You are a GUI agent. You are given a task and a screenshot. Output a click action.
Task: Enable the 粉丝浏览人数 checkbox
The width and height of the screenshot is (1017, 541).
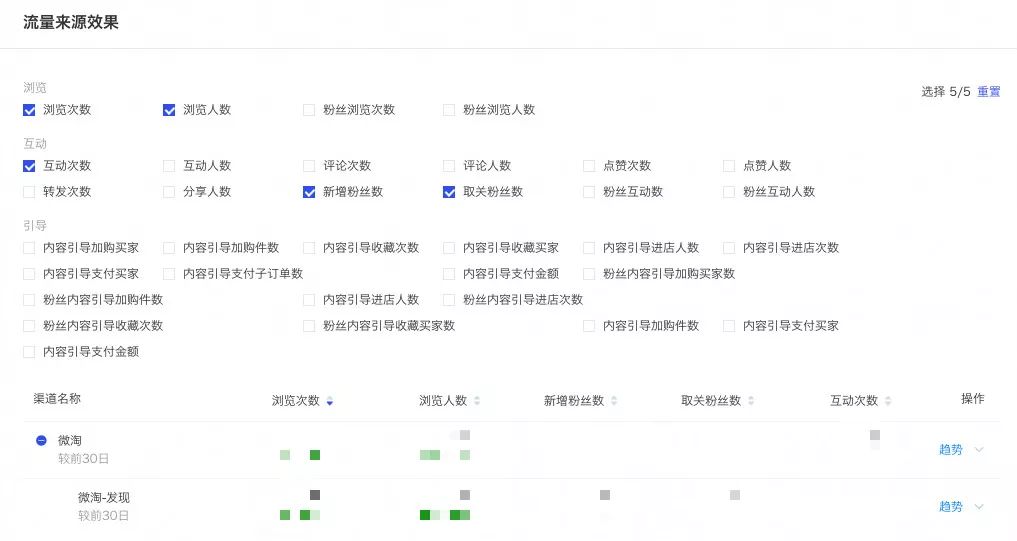click(449, 110)
